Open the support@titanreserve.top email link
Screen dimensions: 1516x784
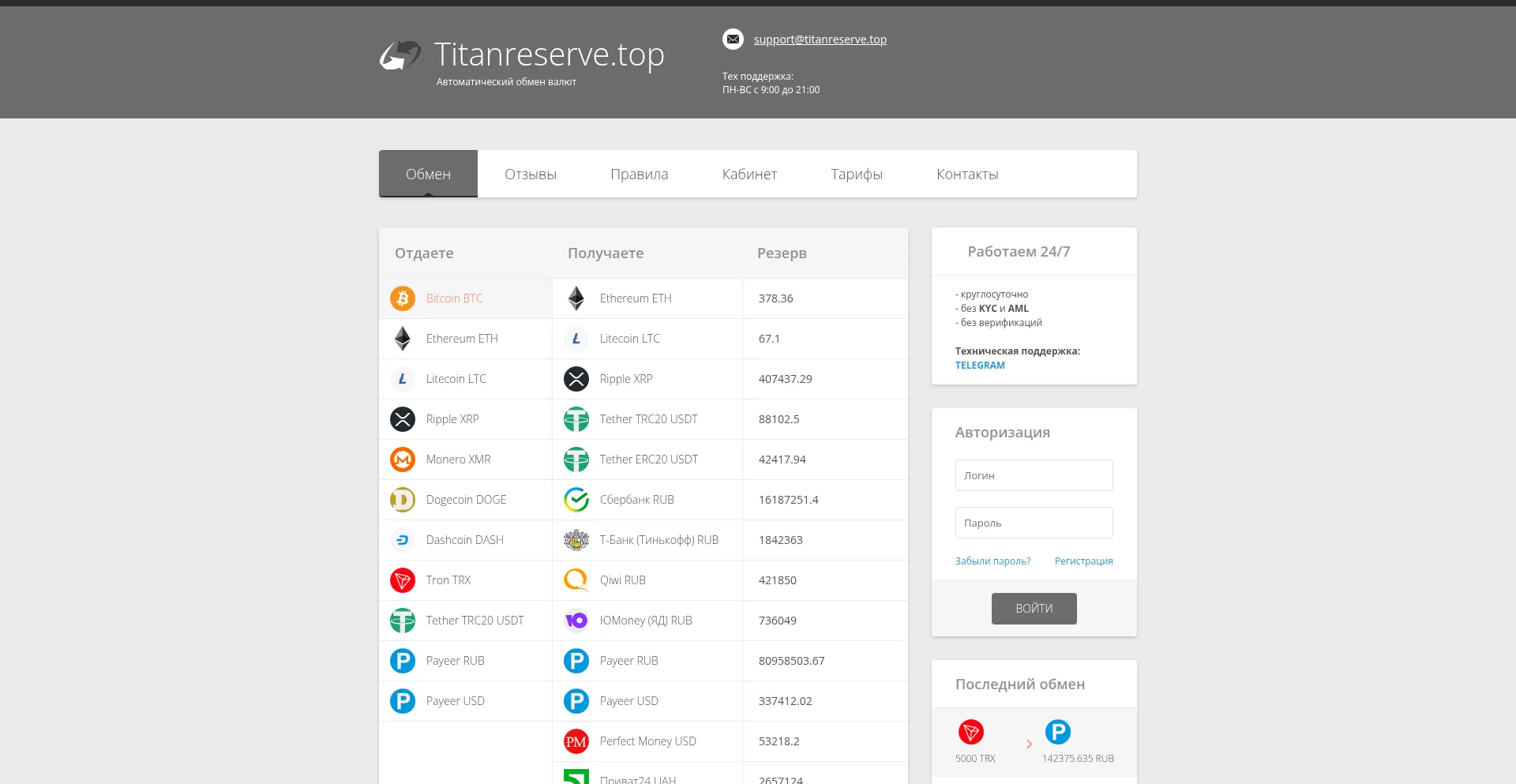point(820,39)
